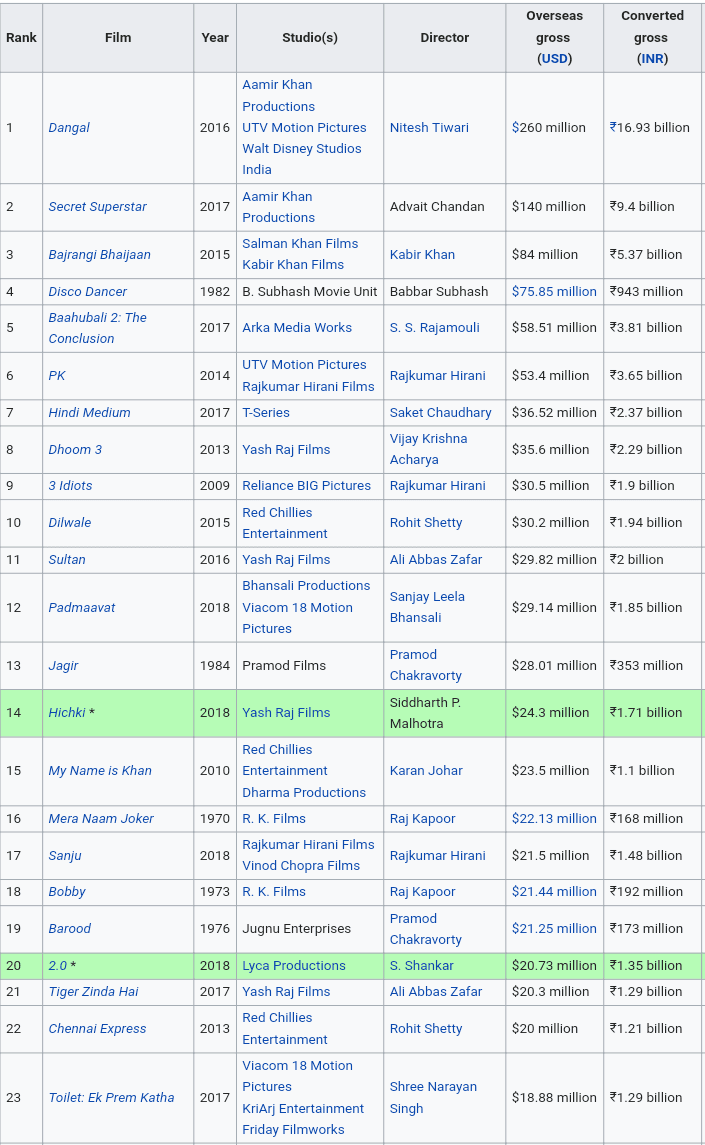Open the Dangal film link
The image size is (705, 1145).
point(69,128)
